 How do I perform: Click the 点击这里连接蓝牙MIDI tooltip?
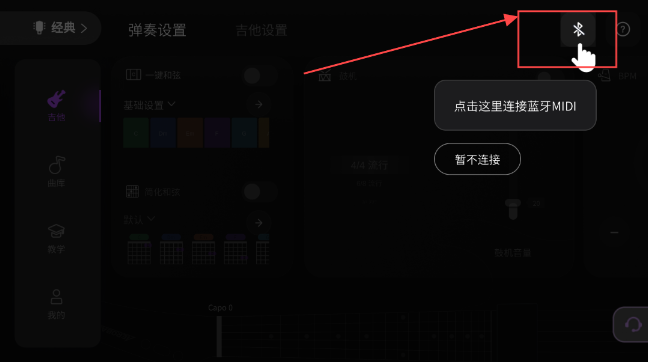(x=515, y=106)
